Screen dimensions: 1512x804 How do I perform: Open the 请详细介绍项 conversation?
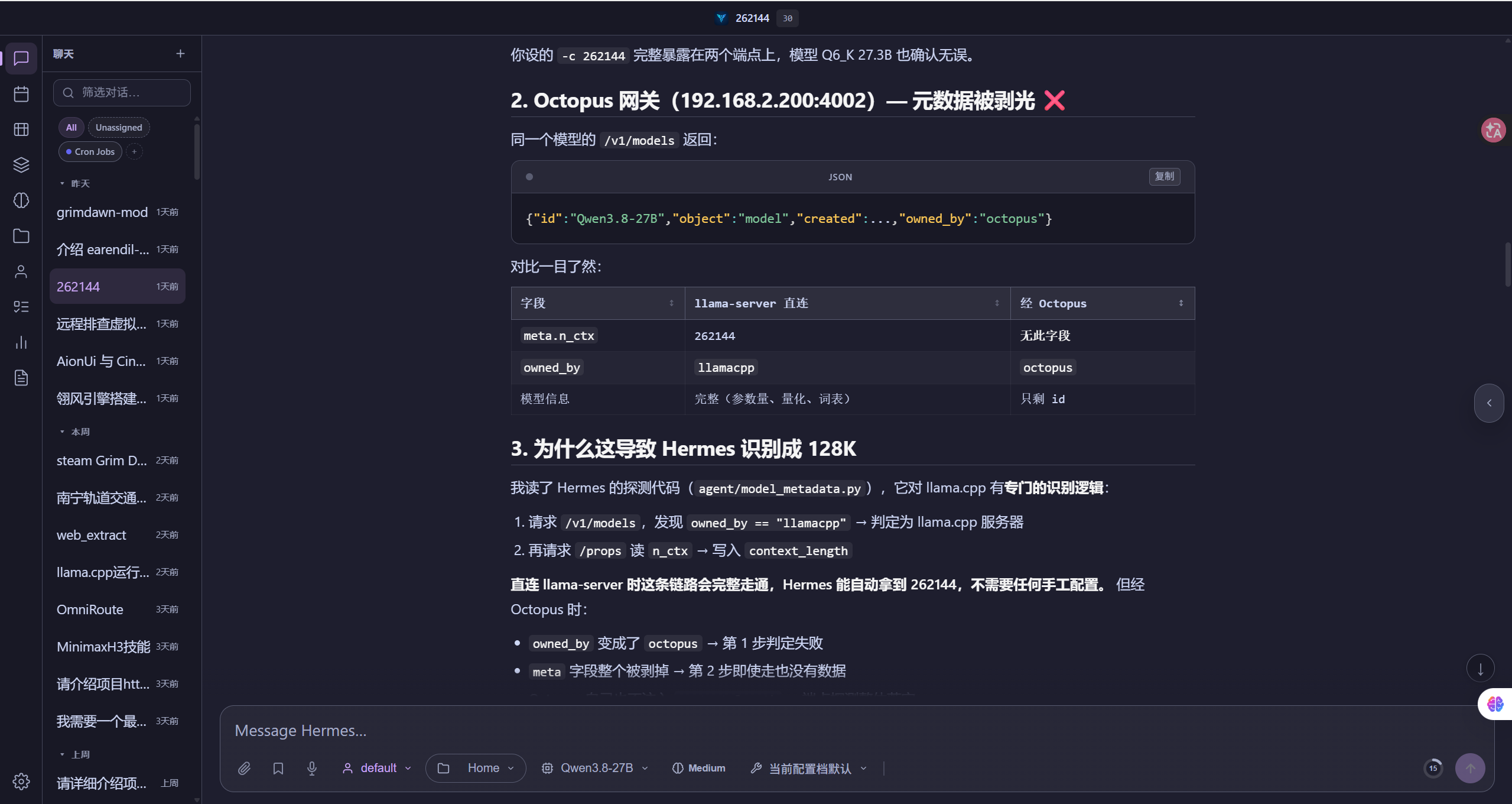(x=118, y=783)
